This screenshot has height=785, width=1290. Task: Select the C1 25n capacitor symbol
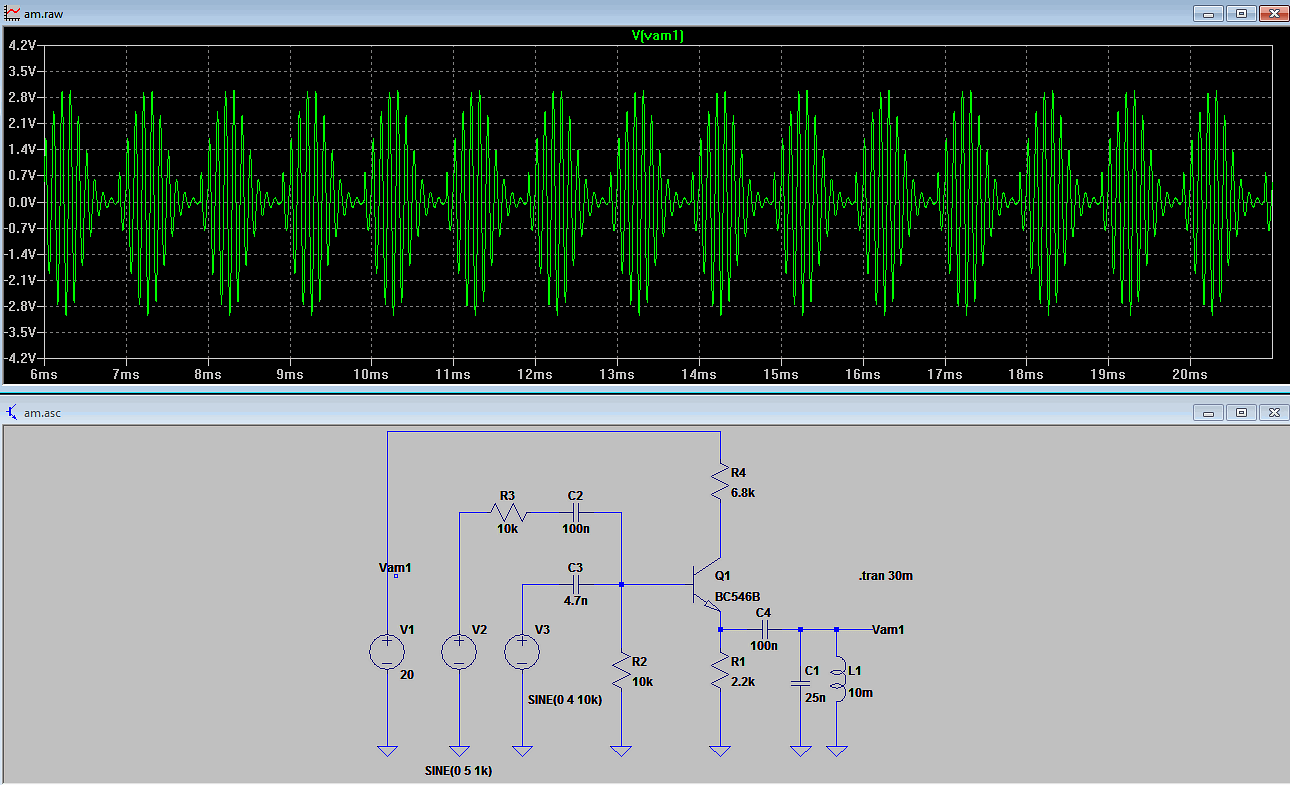point(800,683)
